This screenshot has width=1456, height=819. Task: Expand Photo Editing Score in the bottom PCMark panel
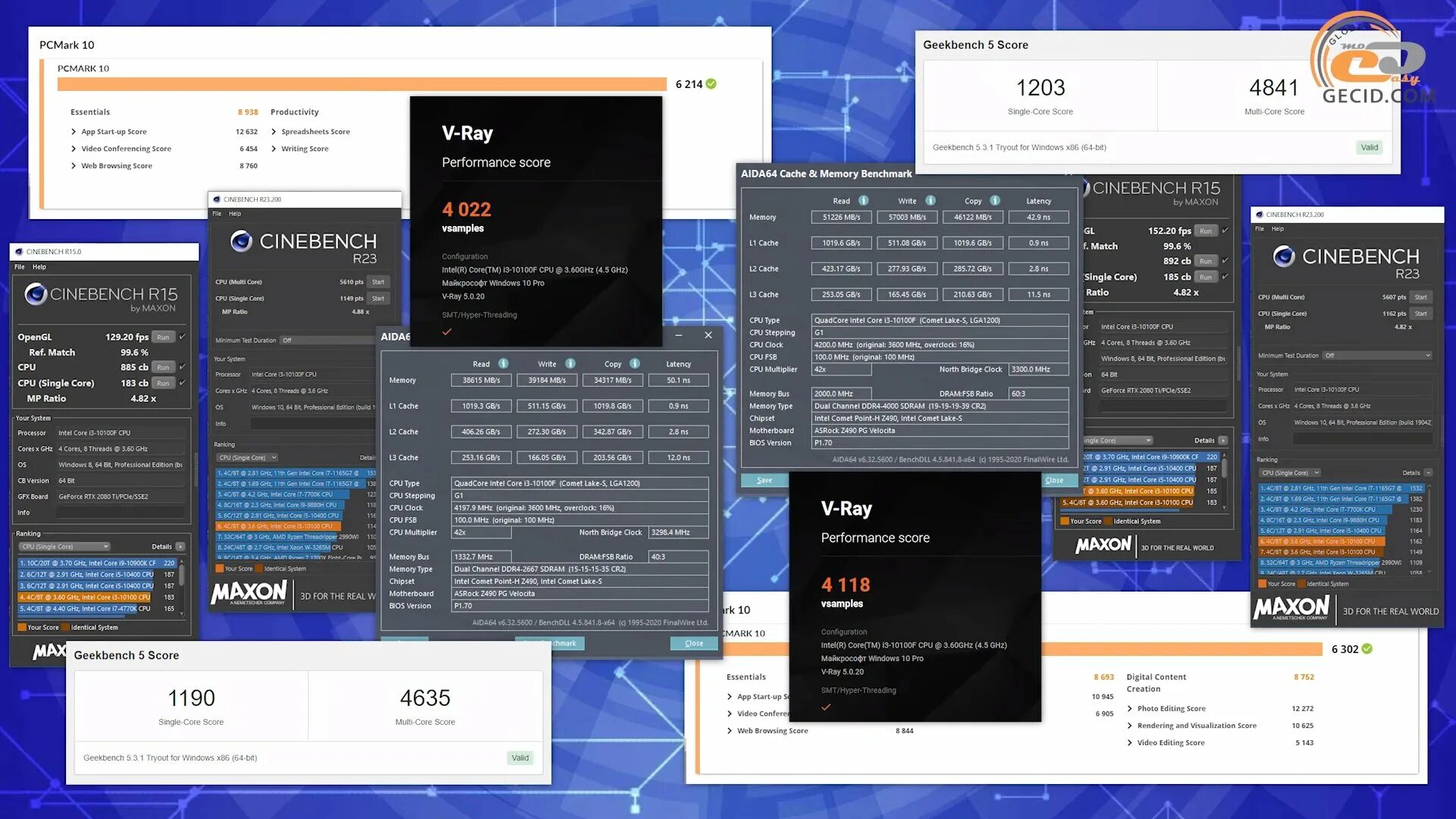click(1130, 709)
